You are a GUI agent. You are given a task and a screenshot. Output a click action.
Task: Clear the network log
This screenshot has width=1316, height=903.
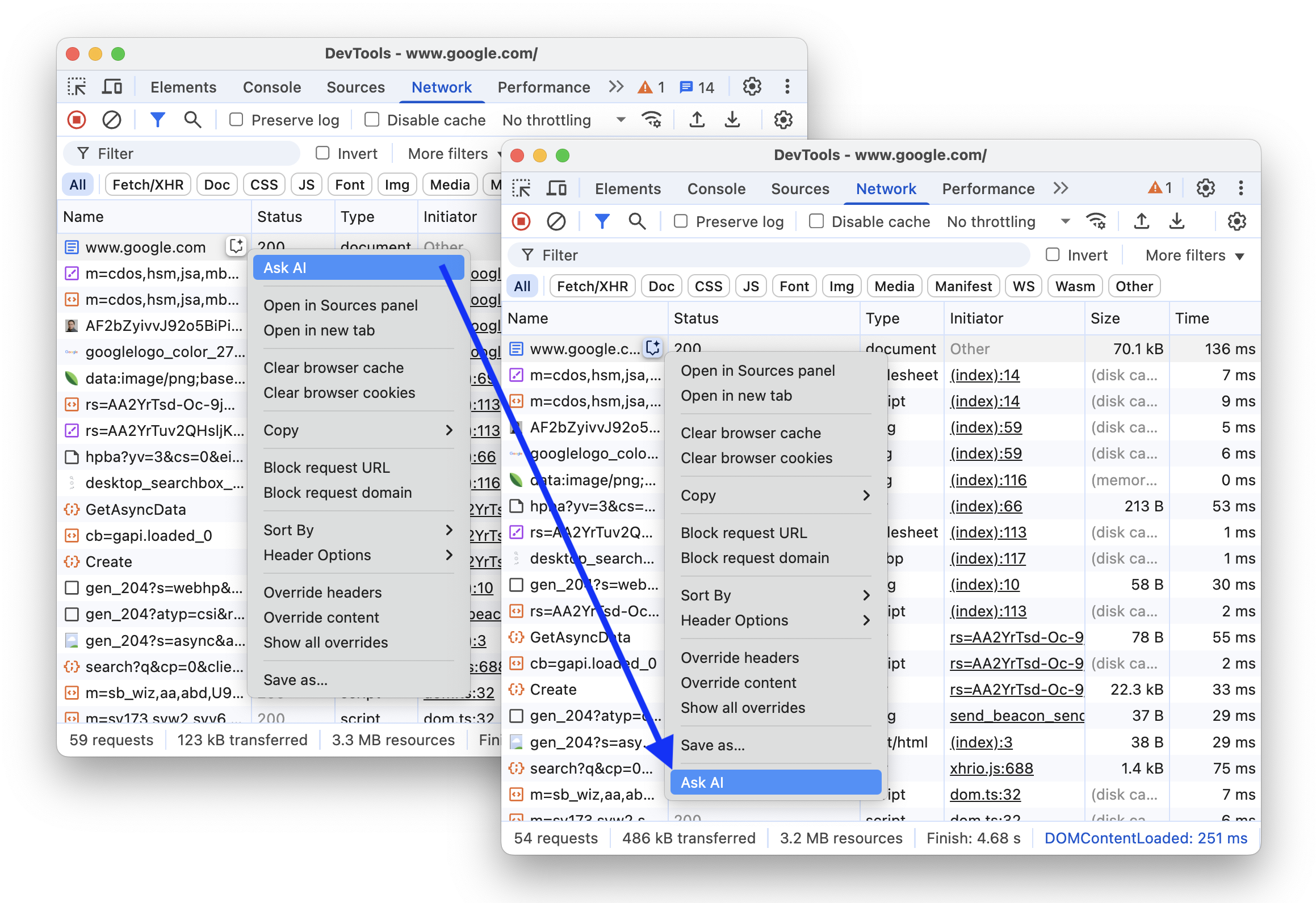coord(556,221)
